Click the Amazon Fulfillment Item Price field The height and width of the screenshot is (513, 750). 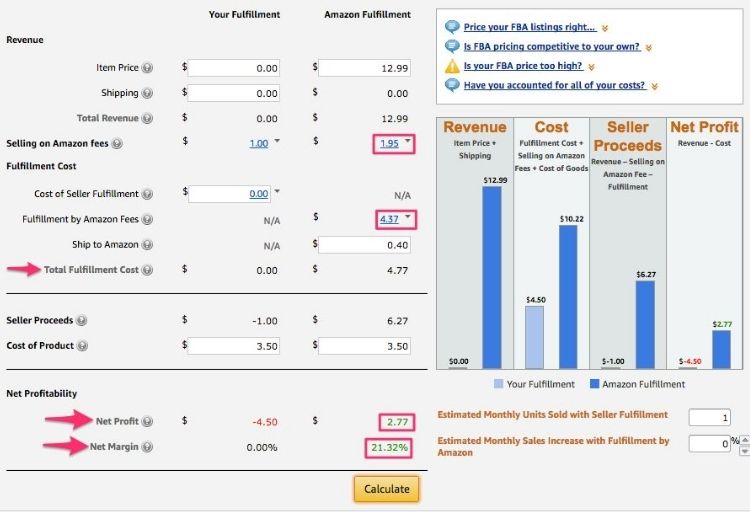(x=363, y=68)
